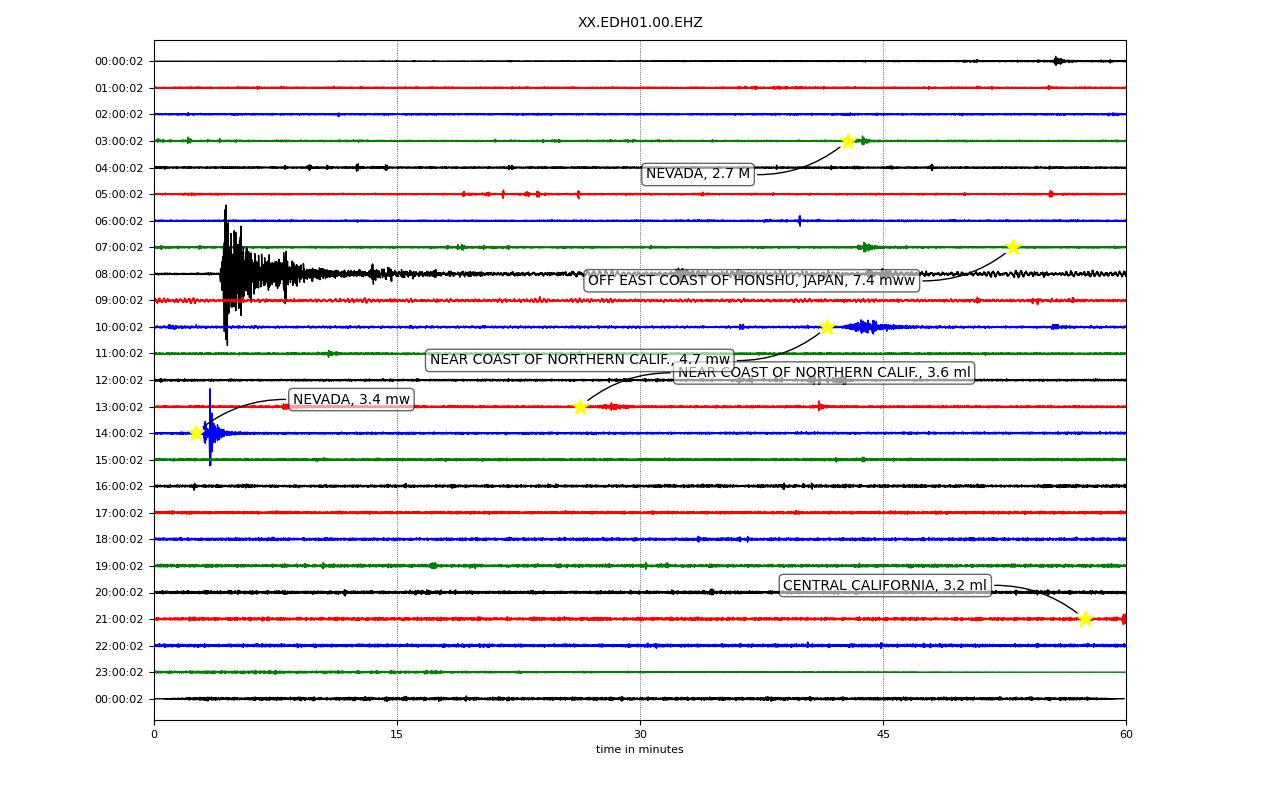Click the 45 minute tick label
This screenshot has width=1280, height=800.
point(883,734)
